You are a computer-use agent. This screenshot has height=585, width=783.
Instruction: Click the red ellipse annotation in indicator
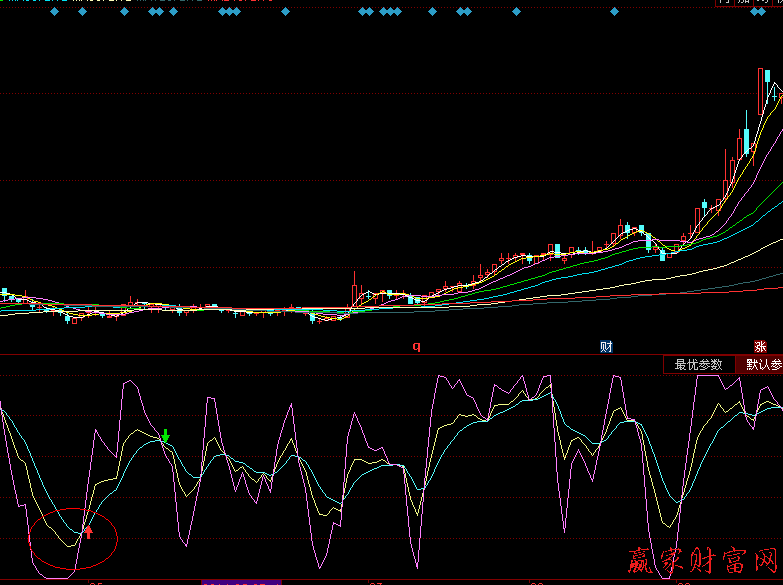point(73,540)
